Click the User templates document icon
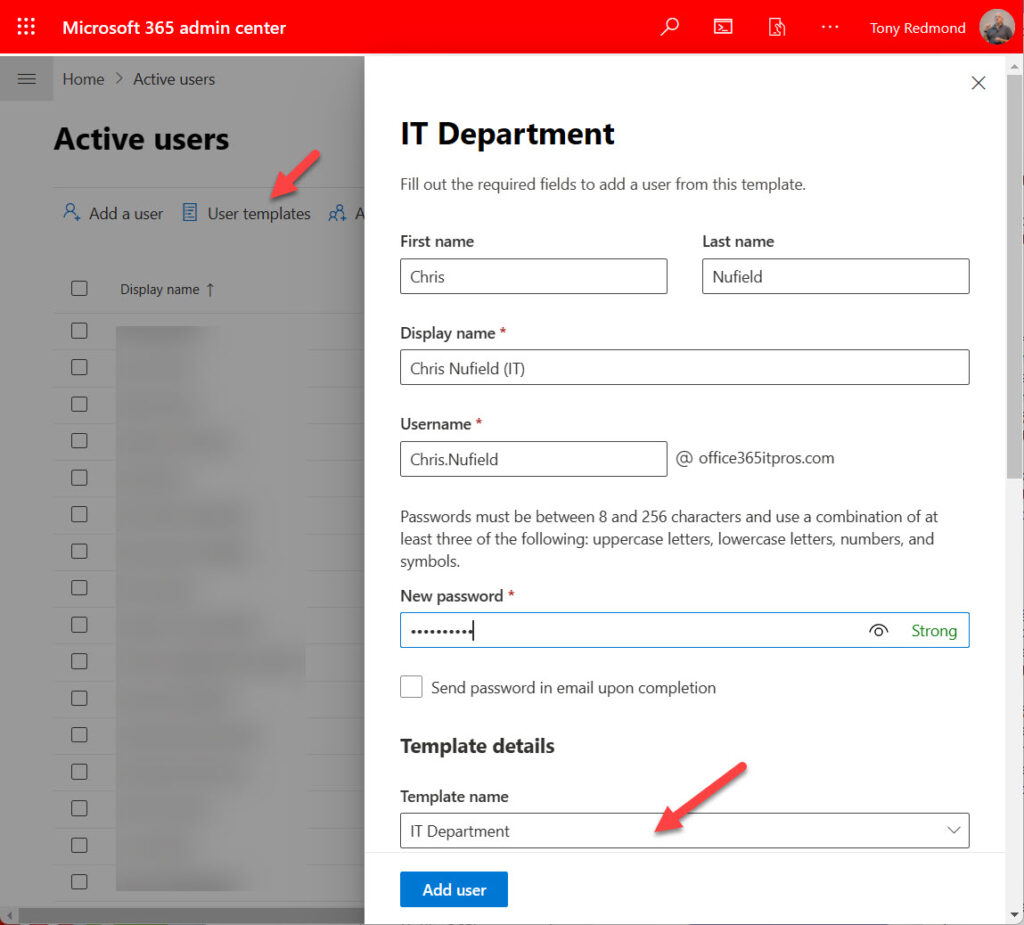The width and height of the screenshot is (1024, 925). pyautogui.click(x=189, y=212)
